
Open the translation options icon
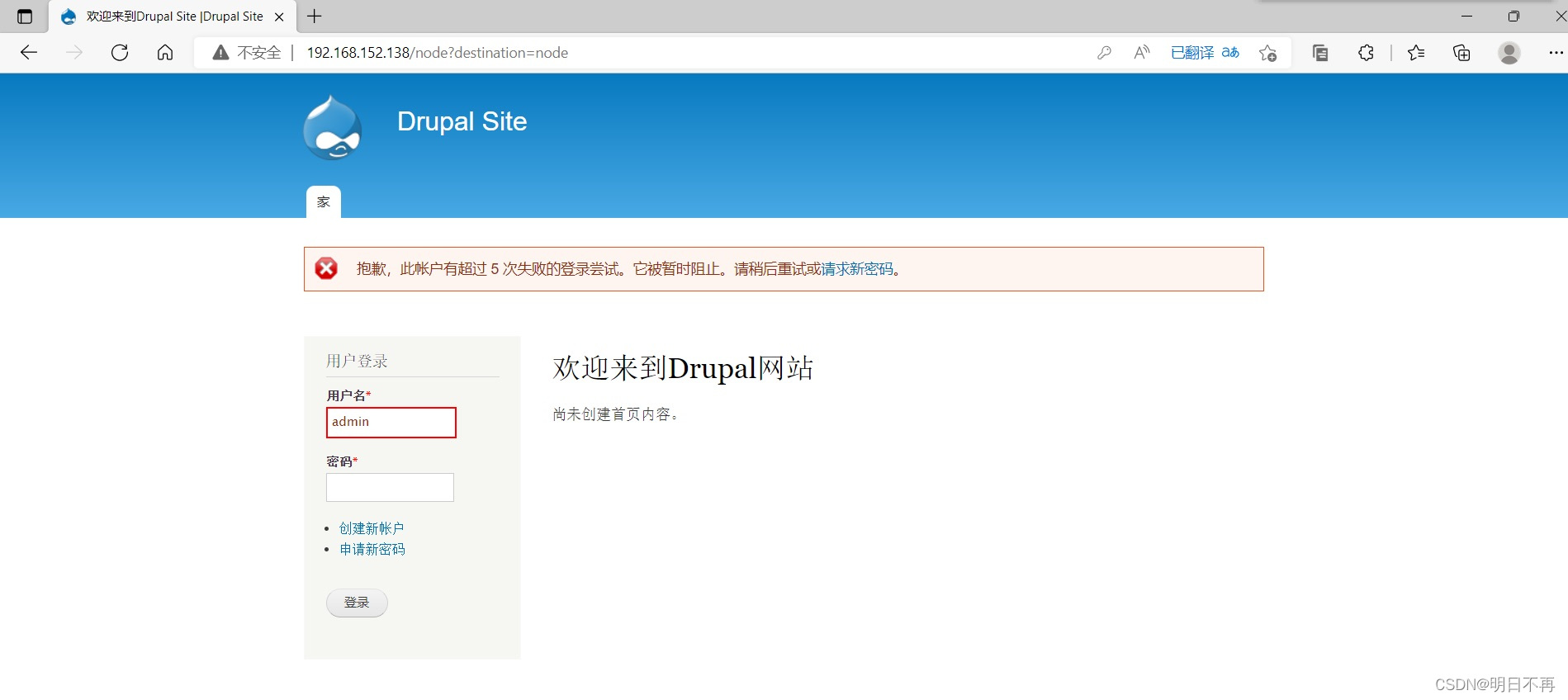[x=1230, y=53]
